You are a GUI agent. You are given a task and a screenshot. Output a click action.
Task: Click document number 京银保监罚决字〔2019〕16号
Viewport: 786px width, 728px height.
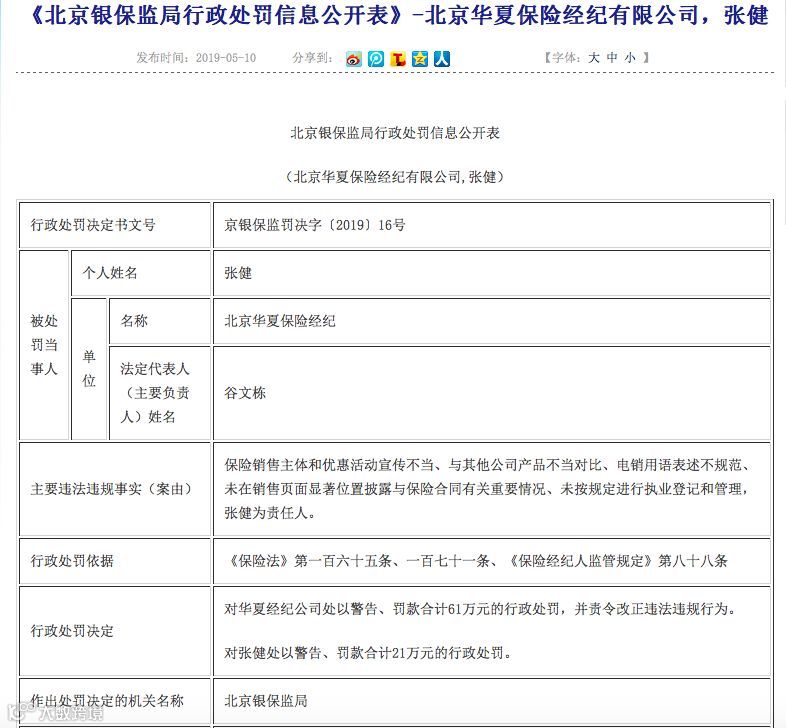(x=315, y=225)
